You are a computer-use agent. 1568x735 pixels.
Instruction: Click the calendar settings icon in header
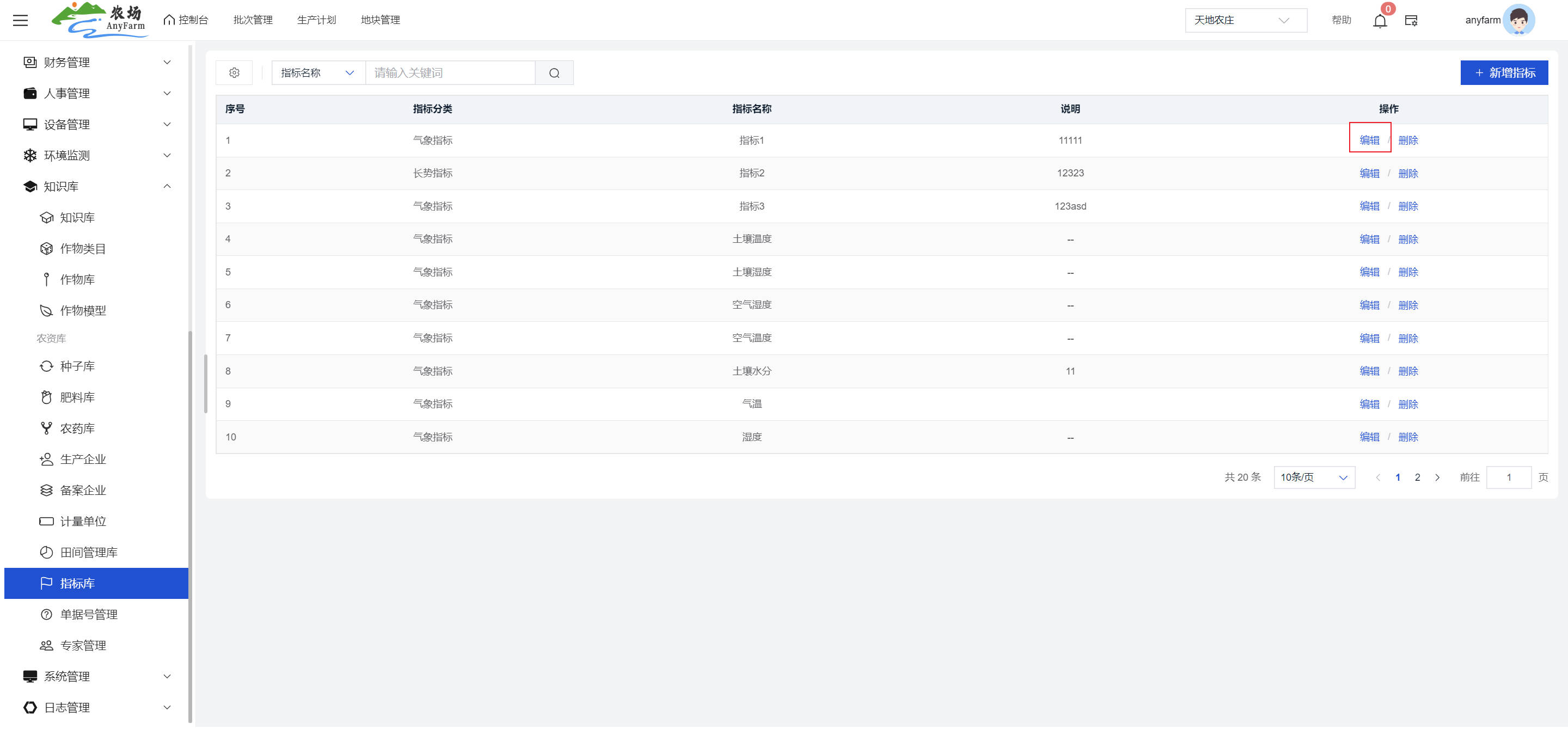pyautogui.click(x=1411, y=21)
